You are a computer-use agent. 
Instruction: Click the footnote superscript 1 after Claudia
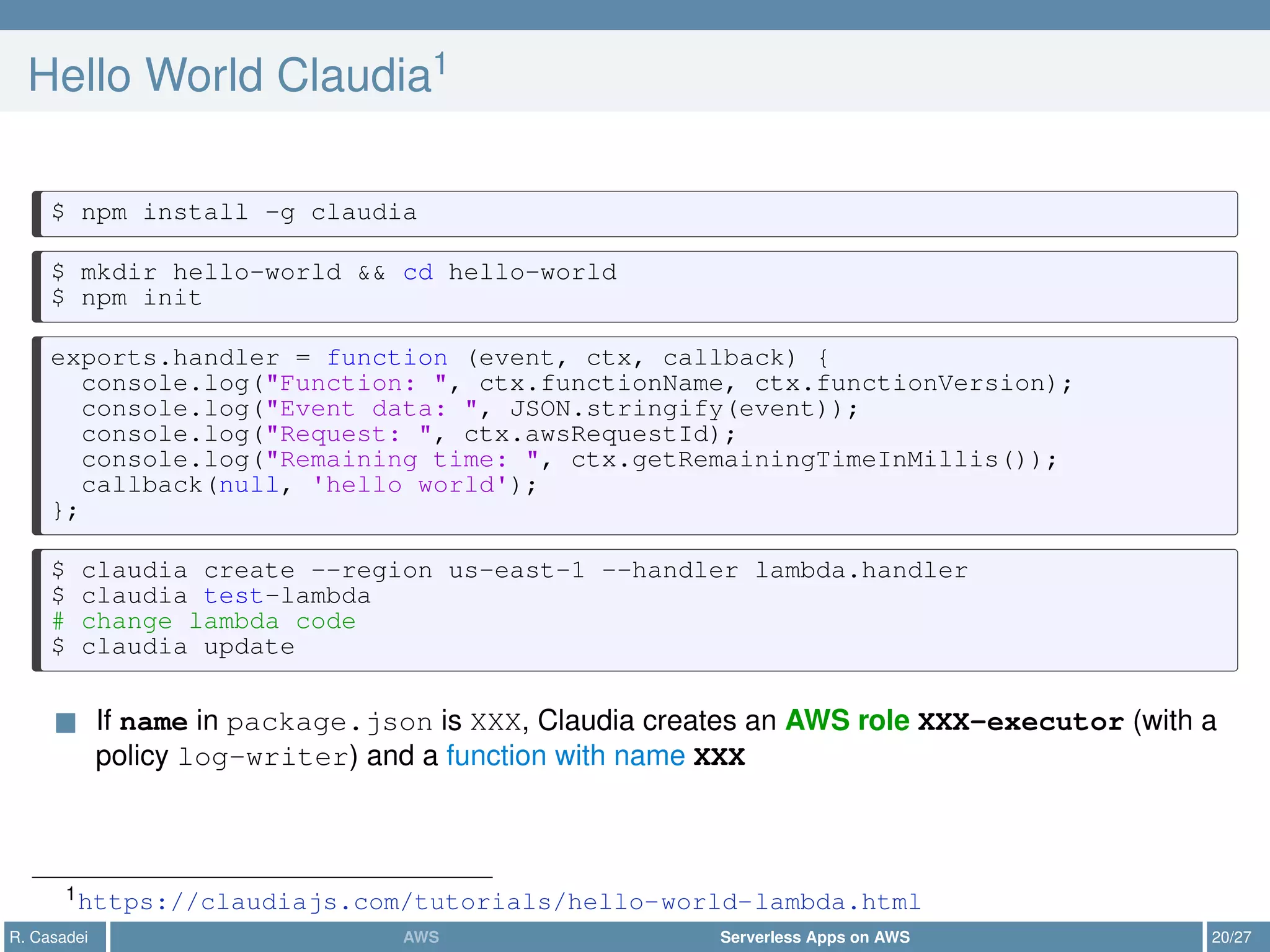point(440,63)
